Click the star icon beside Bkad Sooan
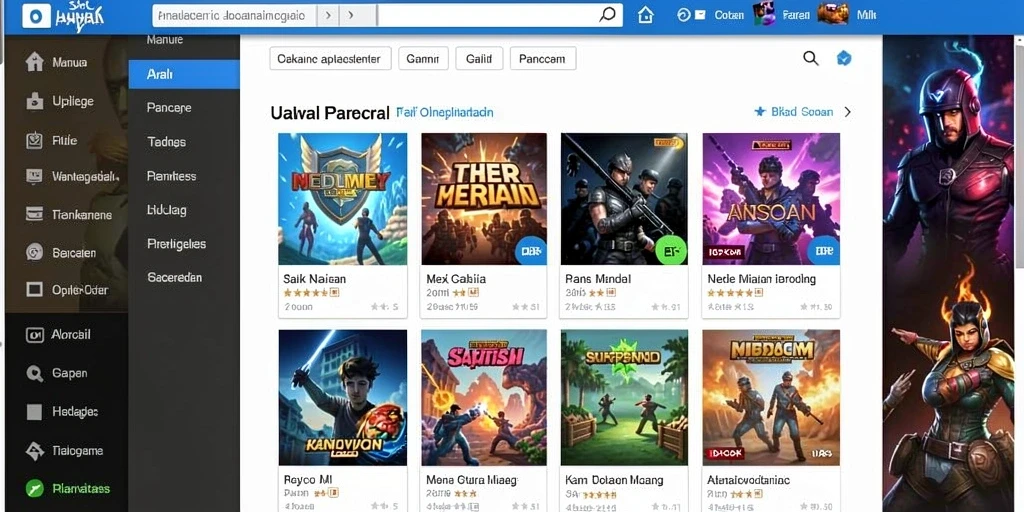The image size is (1024, 512). coord(760,112)
